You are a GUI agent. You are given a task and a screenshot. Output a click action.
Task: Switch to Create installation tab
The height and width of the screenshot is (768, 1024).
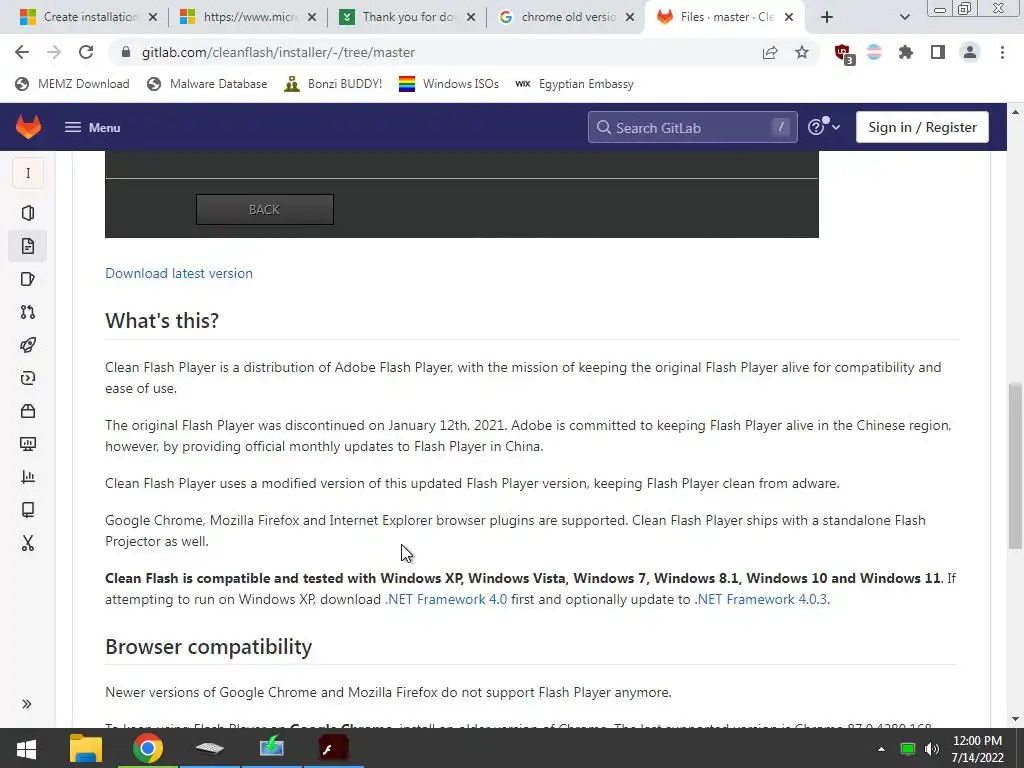90,17
